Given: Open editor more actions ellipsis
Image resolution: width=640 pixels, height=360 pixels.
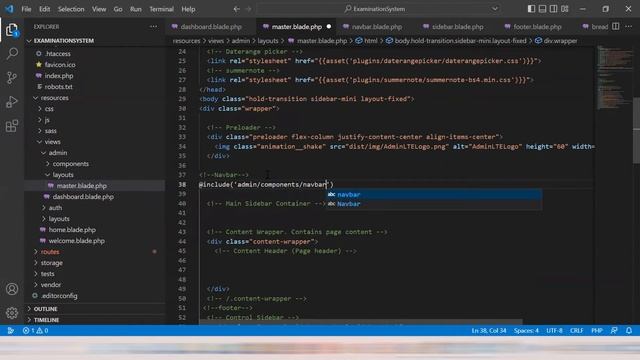Looking at the screenshot, I should click(x=629, y=27).
